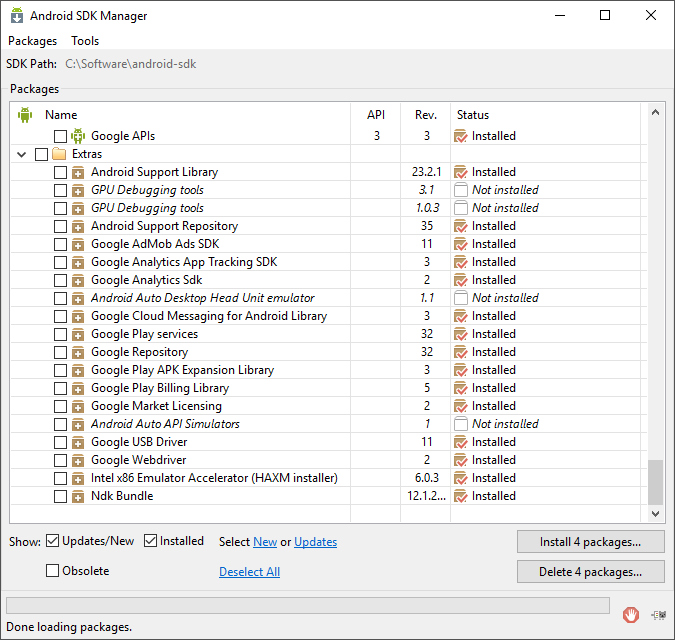Click the Android icon in Name column header

pos(25,115)
